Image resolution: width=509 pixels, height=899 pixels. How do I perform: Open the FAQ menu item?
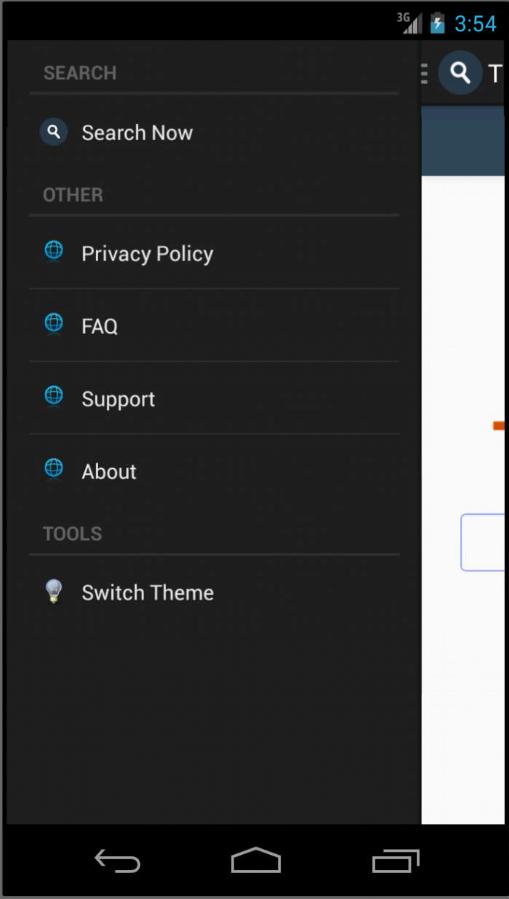coord(214,326)
